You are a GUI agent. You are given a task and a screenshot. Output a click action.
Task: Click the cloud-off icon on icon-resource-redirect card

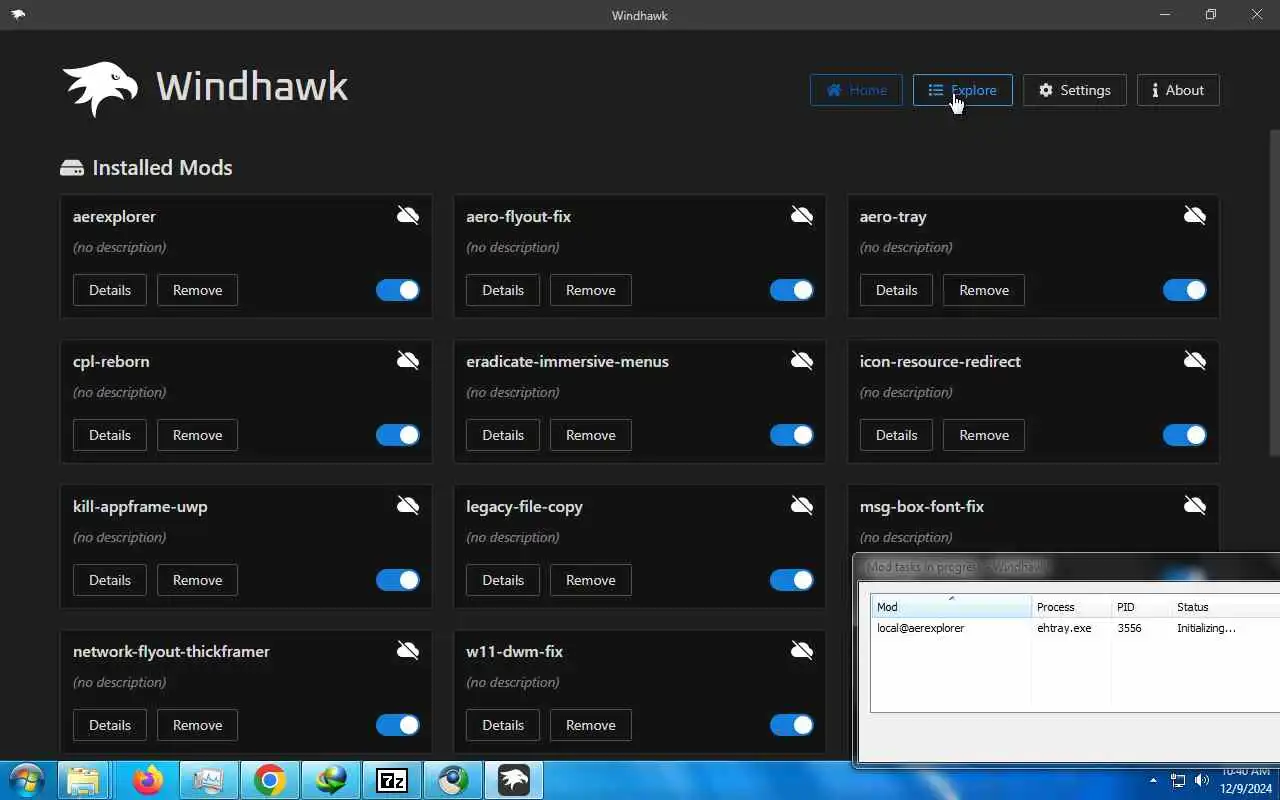click(1195, 360)
